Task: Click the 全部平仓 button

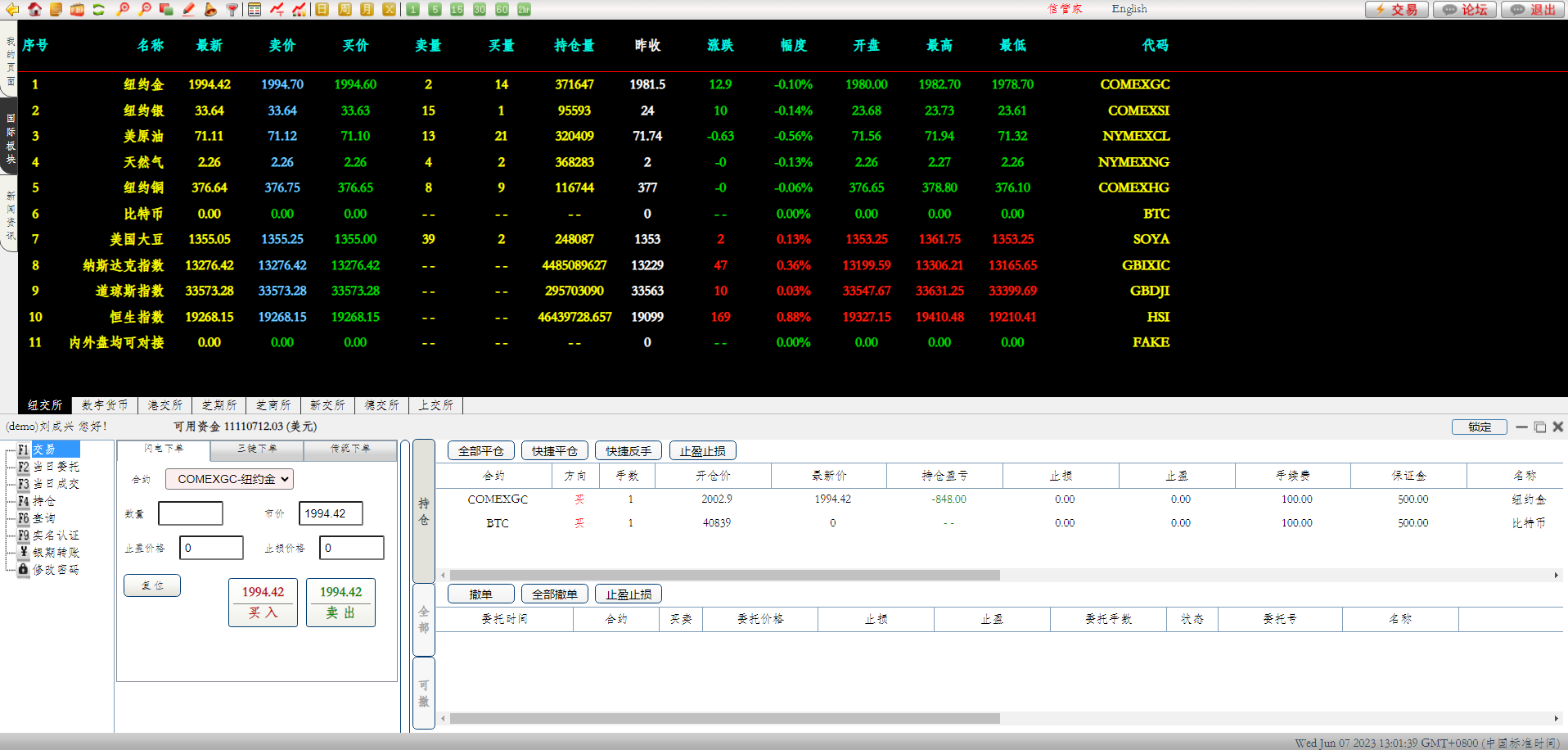Action: click(480, 451)
